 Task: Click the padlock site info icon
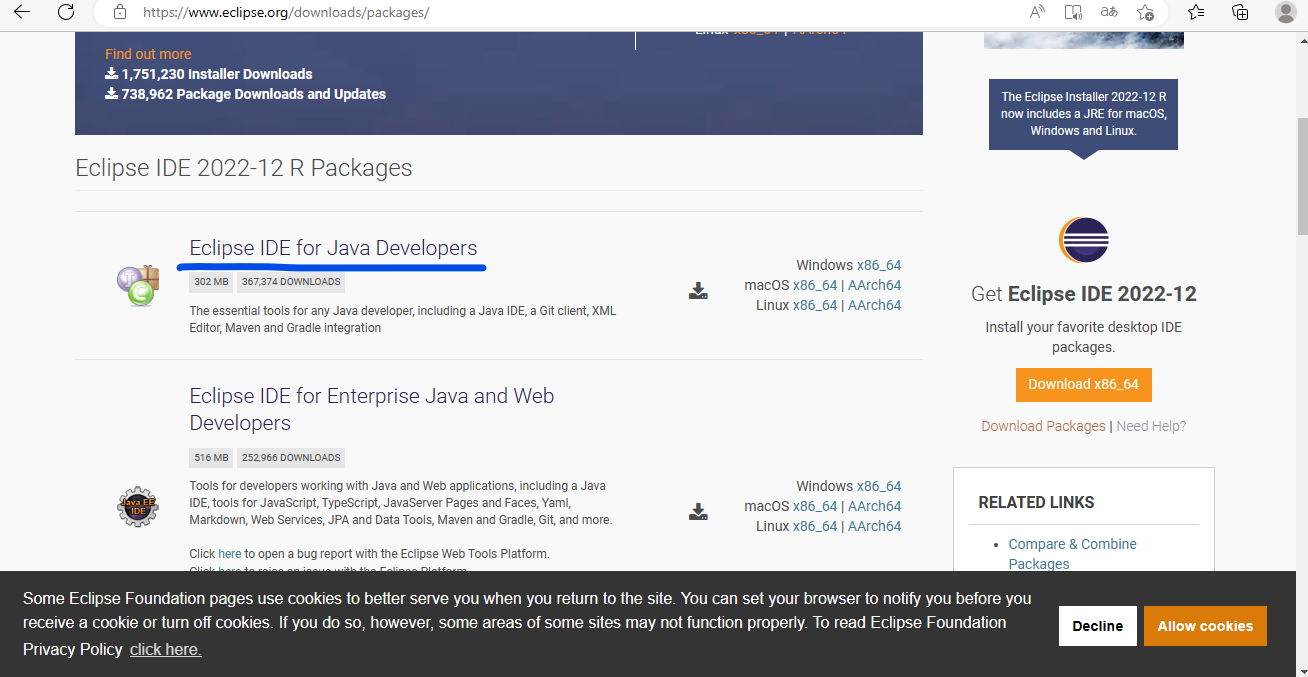point(120,13)
